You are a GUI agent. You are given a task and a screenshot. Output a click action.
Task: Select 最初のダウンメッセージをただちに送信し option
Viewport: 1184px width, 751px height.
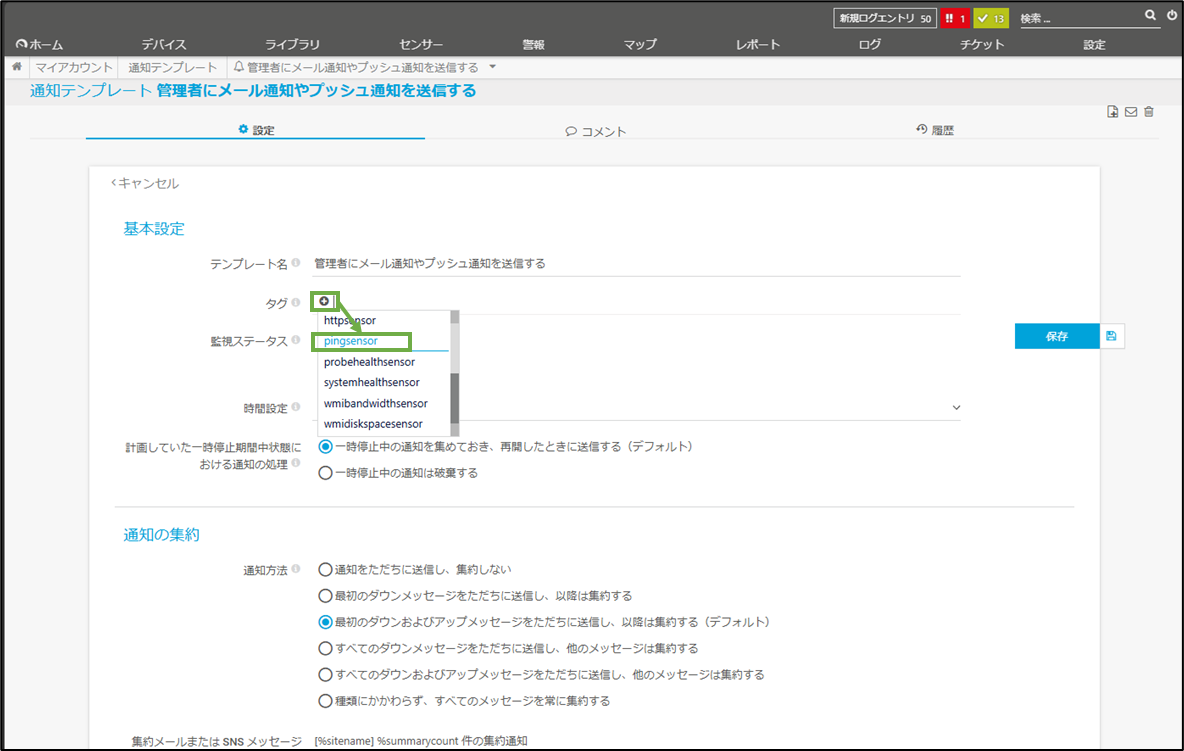[x=325, y=596]
